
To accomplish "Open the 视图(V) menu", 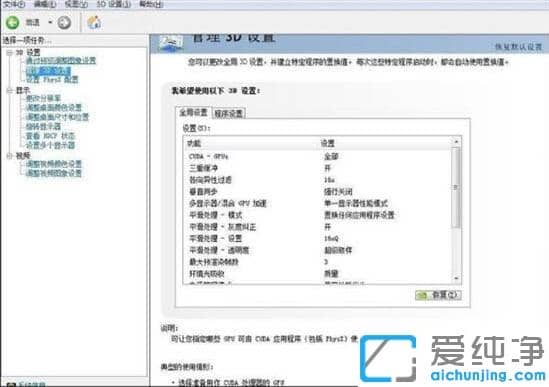I will tap(76, 4).
